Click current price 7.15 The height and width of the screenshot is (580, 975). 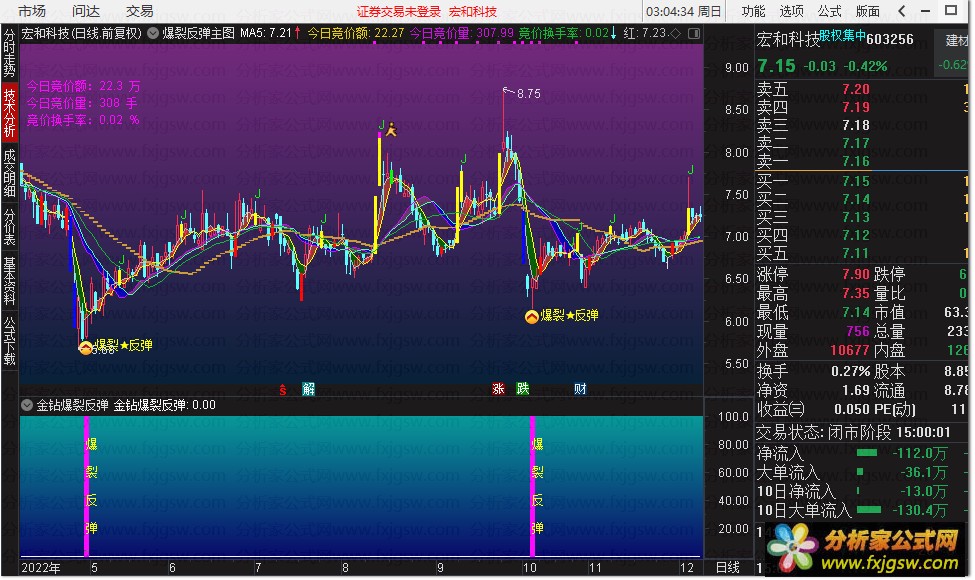(776, 66)
